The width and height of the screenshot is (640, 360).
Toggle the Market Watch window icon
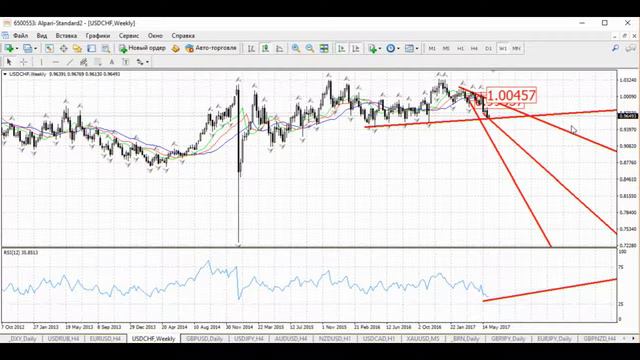(x=49, y=49)
